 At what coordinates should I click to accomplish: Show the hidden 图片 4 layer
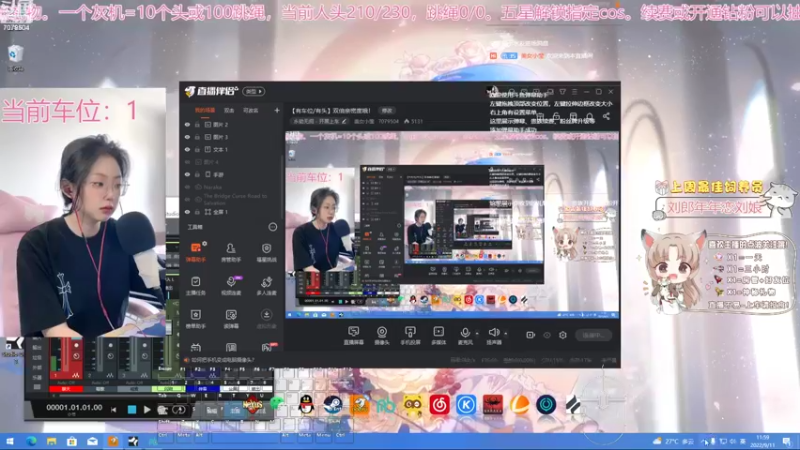(x=187, y=162)
